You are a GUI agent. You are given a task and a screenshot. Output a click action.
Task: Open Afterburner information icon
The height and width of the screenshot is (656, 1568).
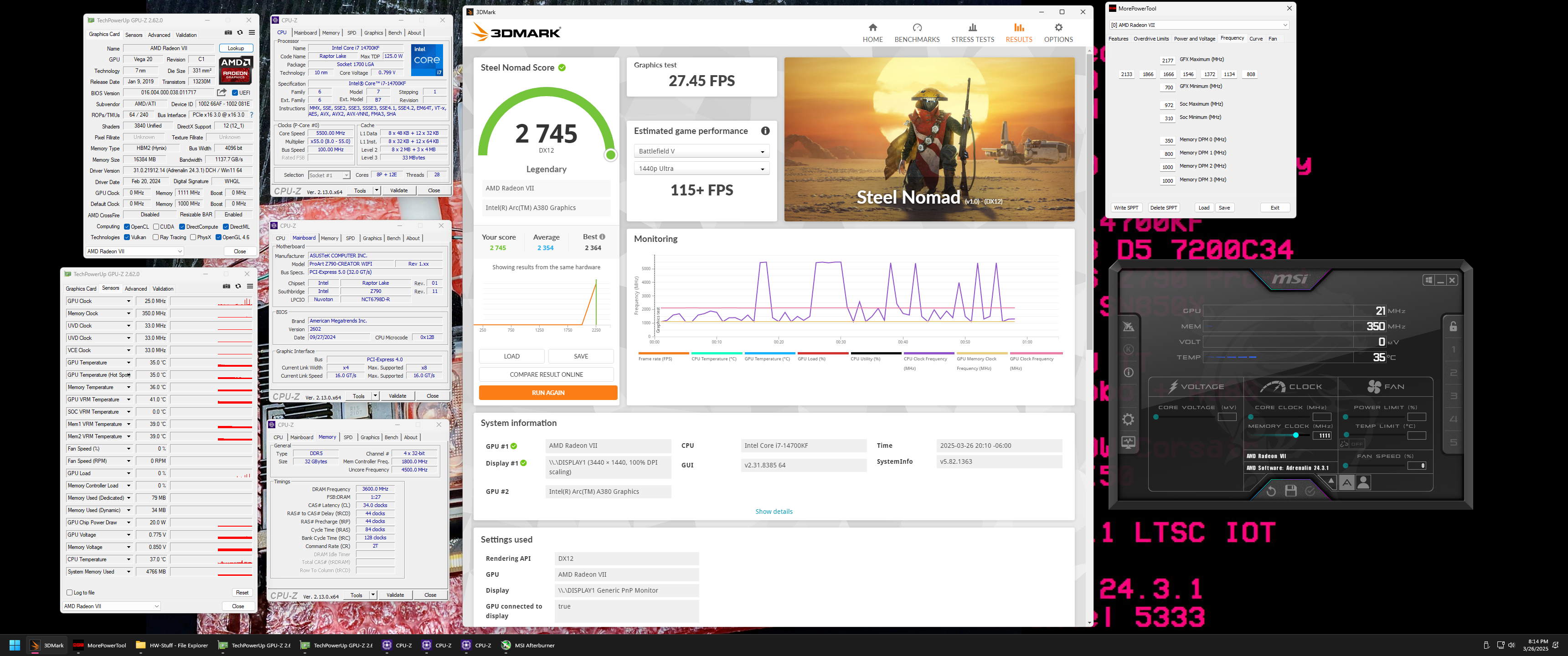point(1128,373)
